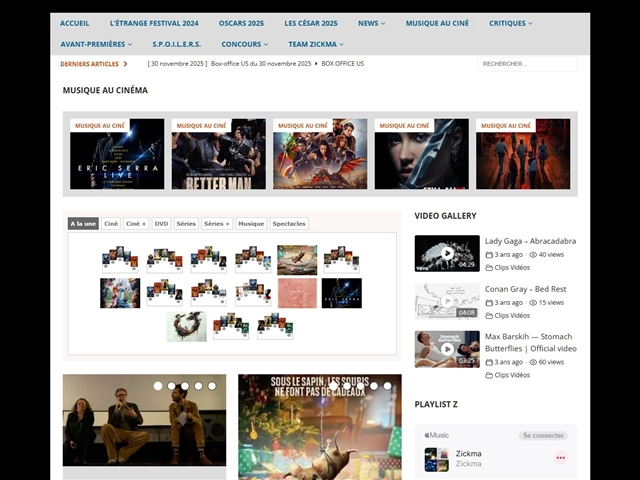Click play icon on Conan Gray video
The image size is (640, 480).
(x=447, y=301)
